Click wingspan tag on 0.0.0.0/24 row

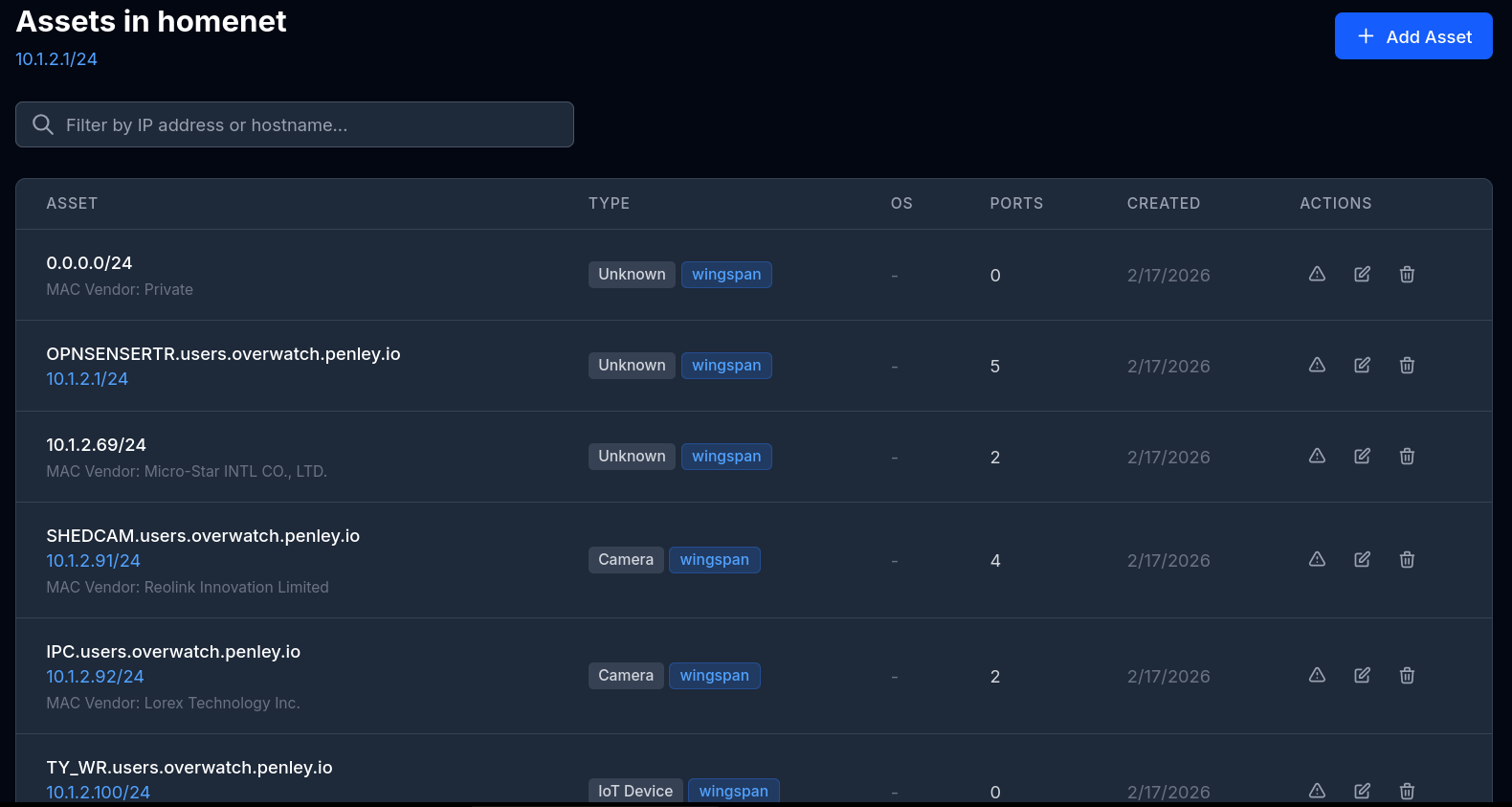[726, 275]
